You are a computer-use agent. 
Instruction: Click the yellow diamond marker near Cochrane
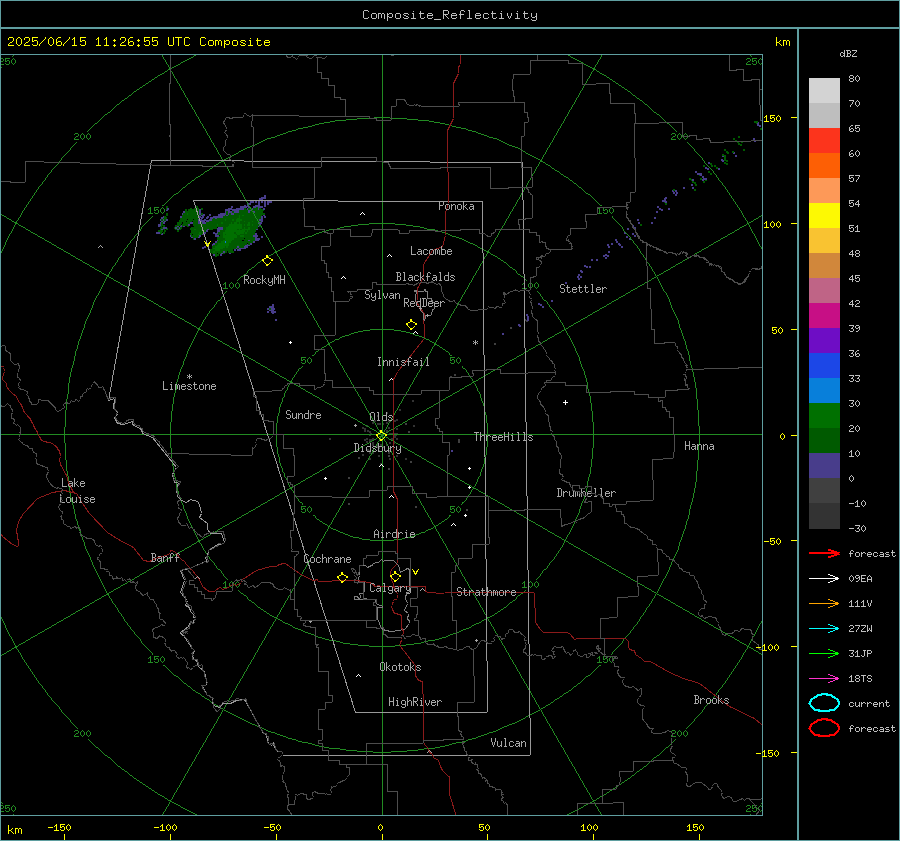pyautogui.click(x=343, y=577)
